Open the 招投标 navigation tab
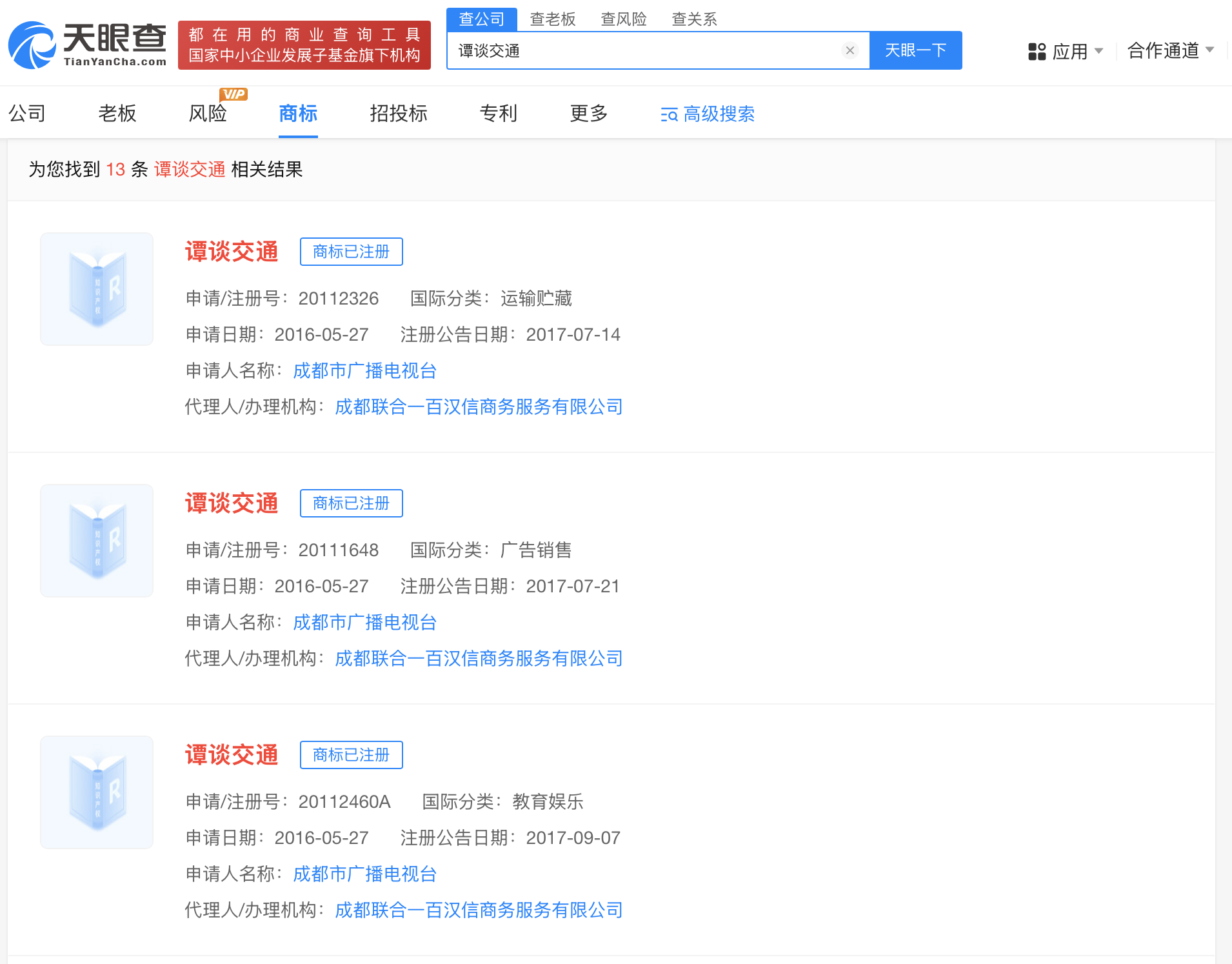Screen dimensions: 1232x964 [x=398, y=114]
